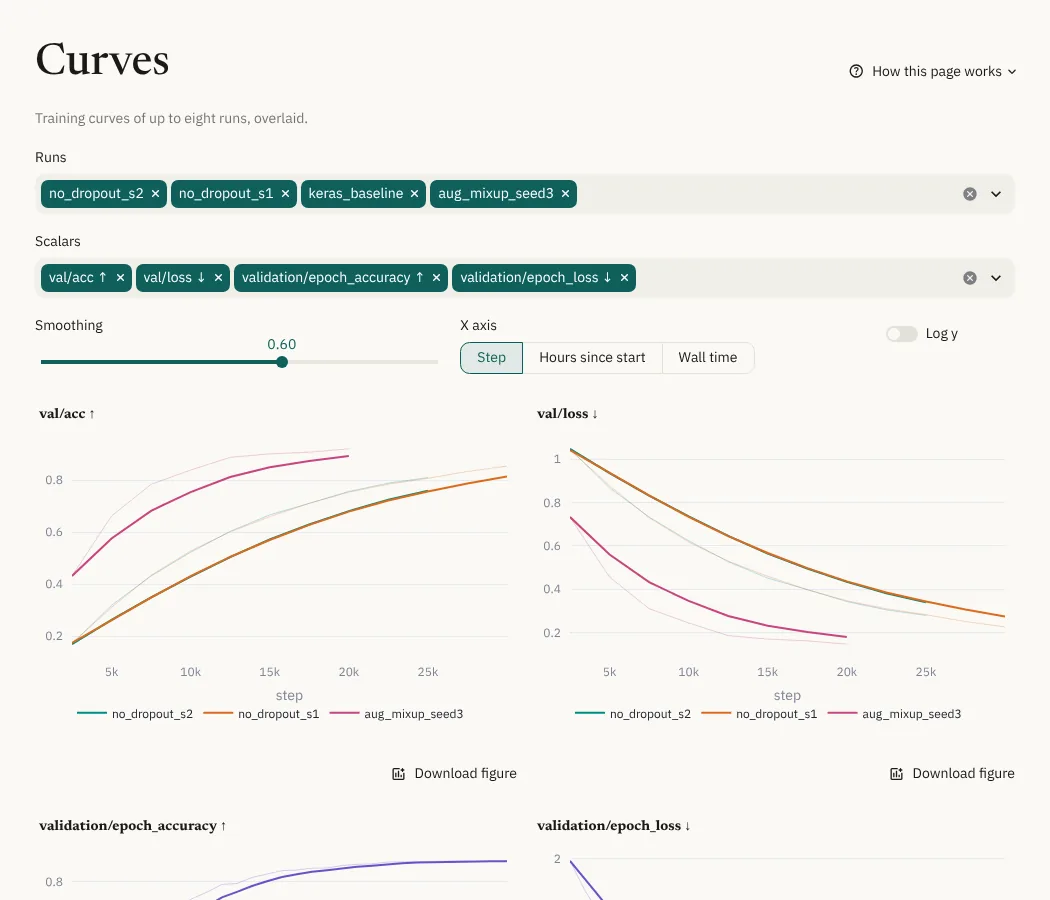Remove validation/epoch_accuracy scalar chip
Image resolution: width=1050 pixels, height=900 pixels.
pyautogui.click(x=436, y=278)
